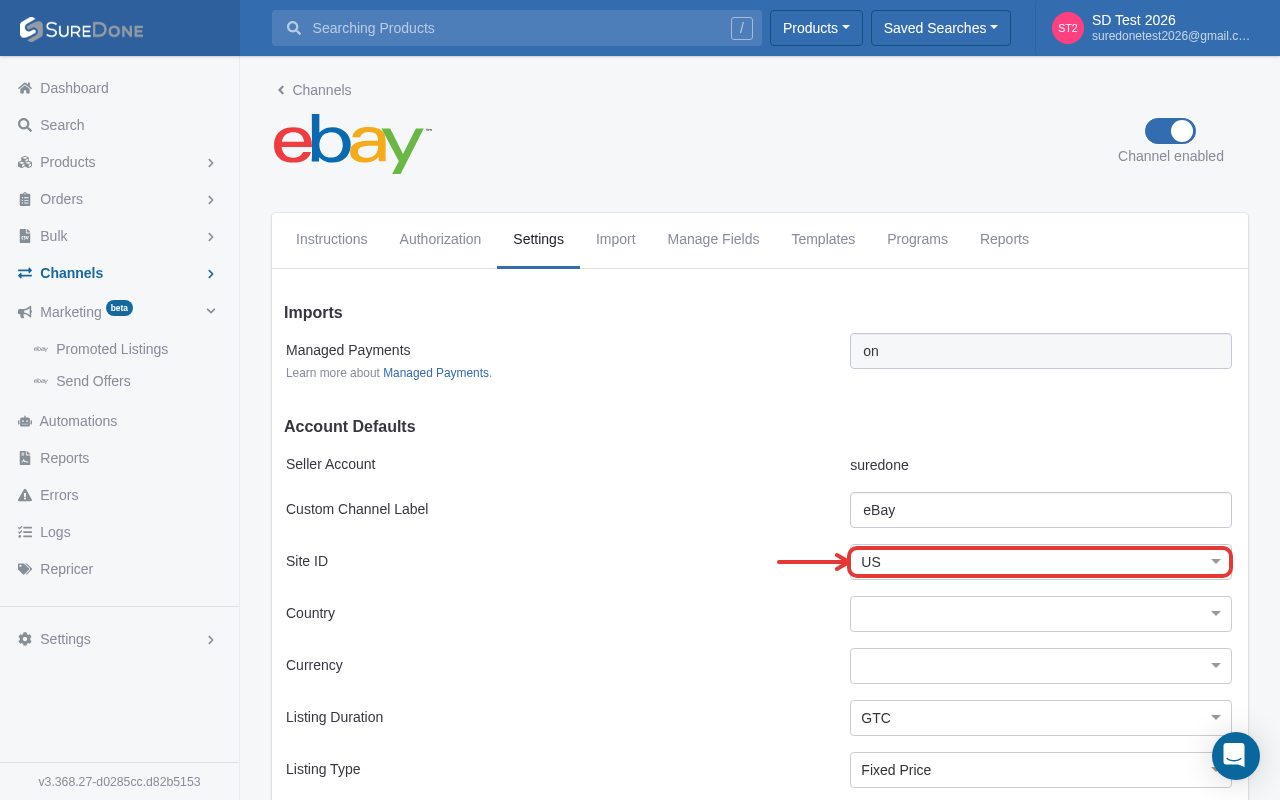Switch to the Authorization tab
The height and width of the screenshot is (800, 1280).
point(440,239)
